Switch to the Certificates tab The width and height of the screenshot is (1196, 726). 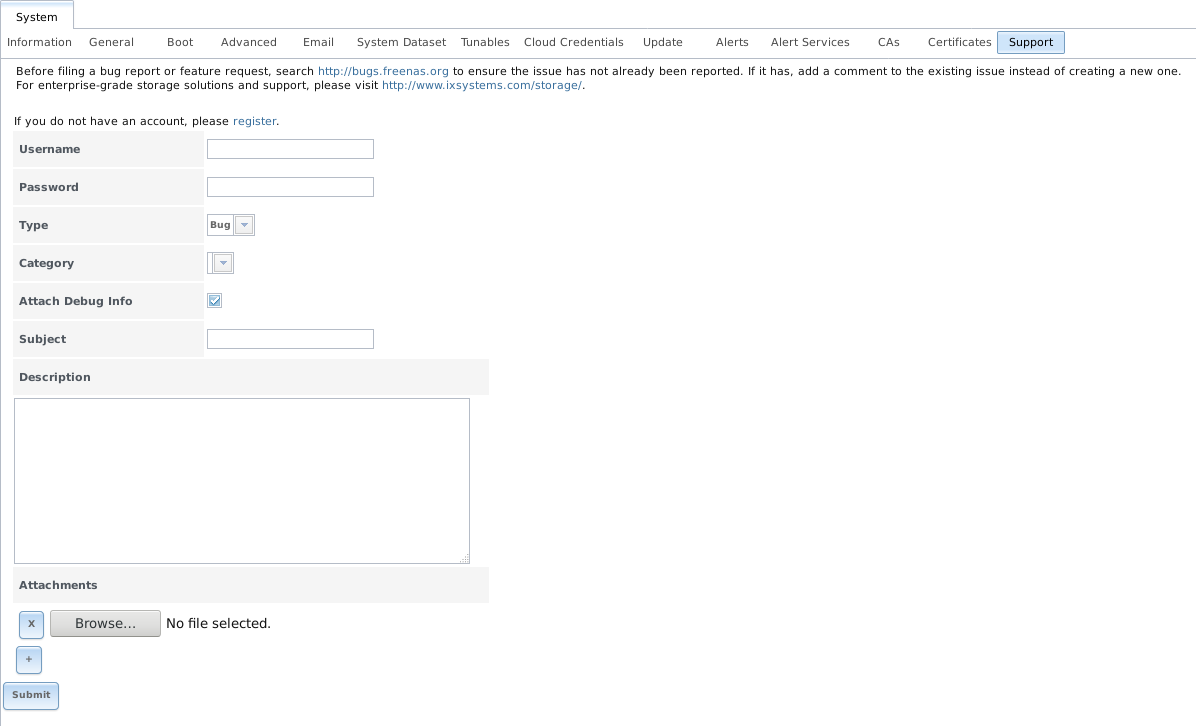tap(959, 42)
